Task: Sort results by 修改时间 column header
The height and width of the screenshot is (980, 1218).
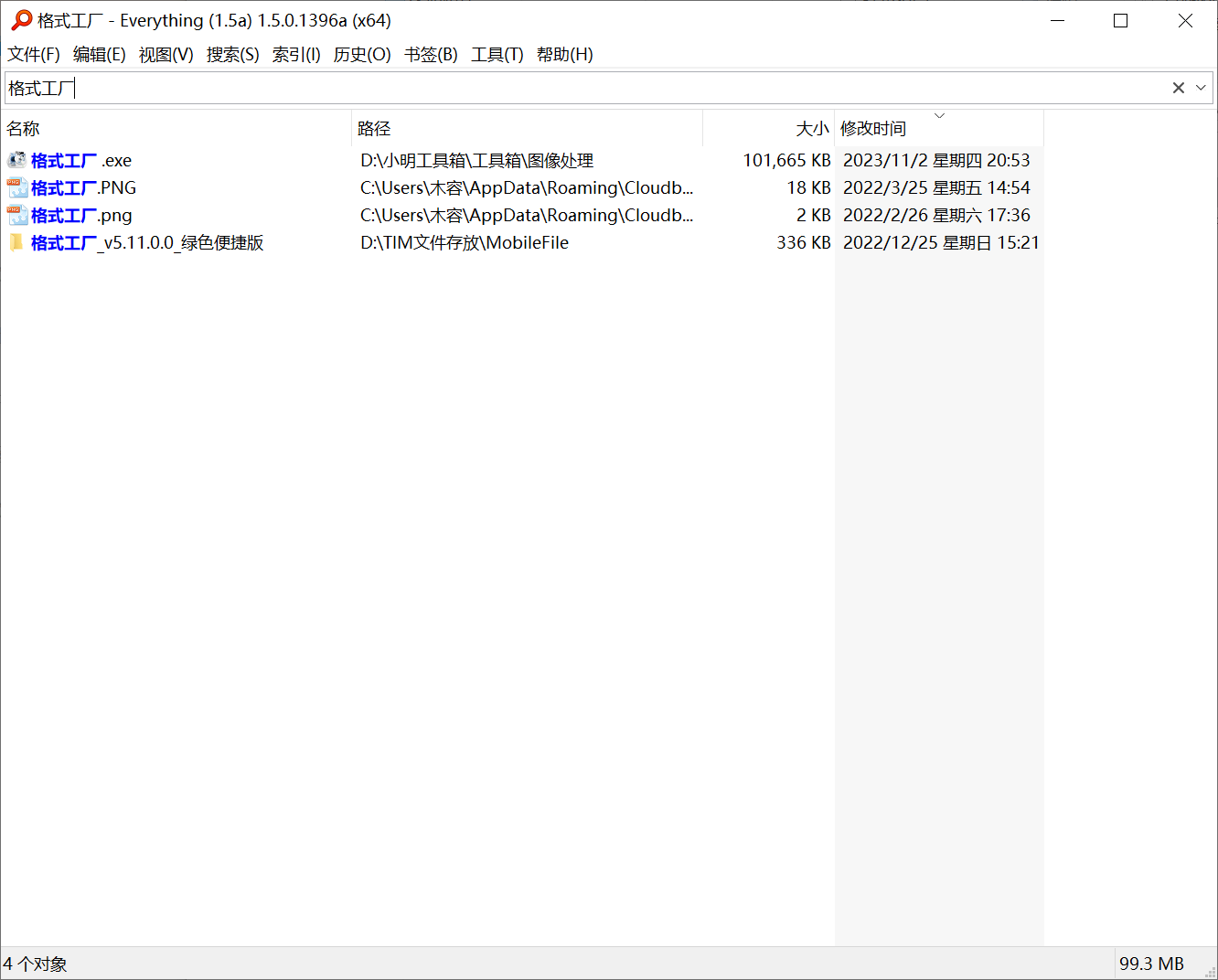Action: click(x=939, y=129)
